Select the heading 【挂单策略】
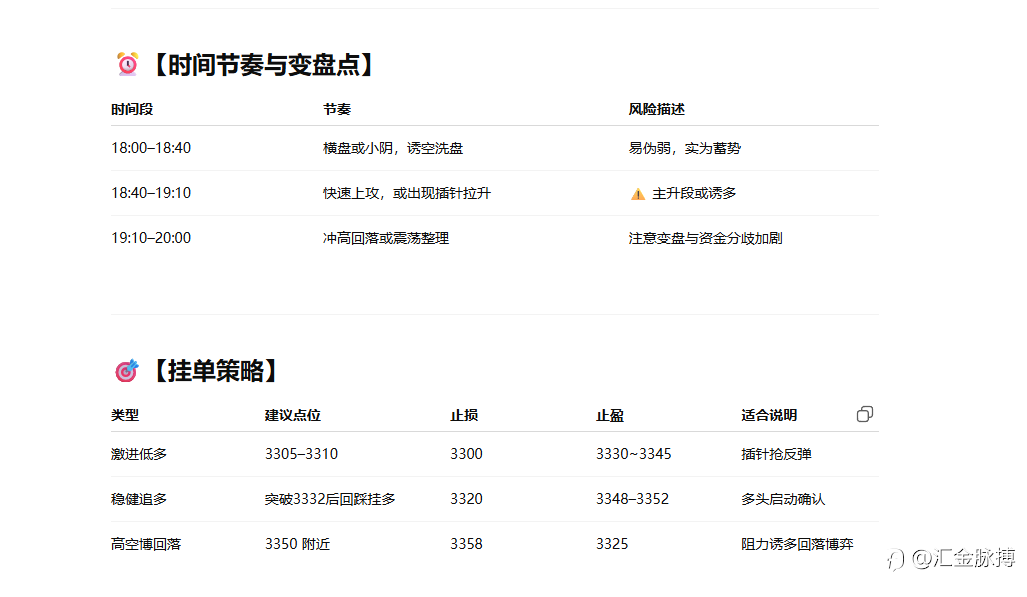The image size is (1027, 597). (215, 371)
